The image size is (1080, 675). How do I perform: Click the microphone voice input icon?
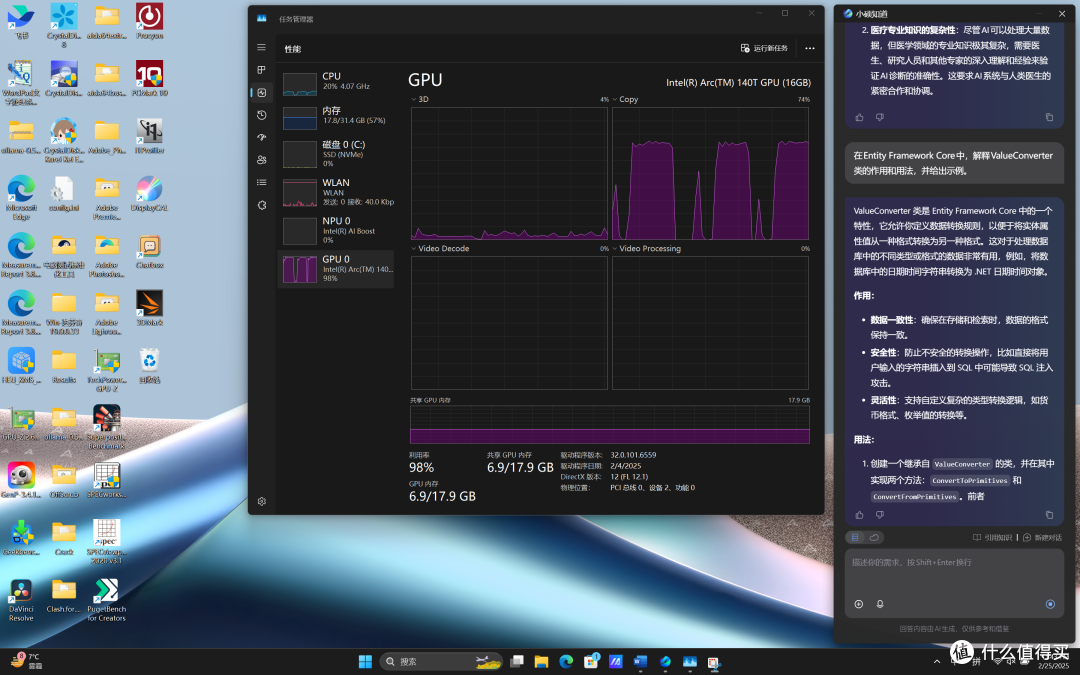(x=880, y=604)
